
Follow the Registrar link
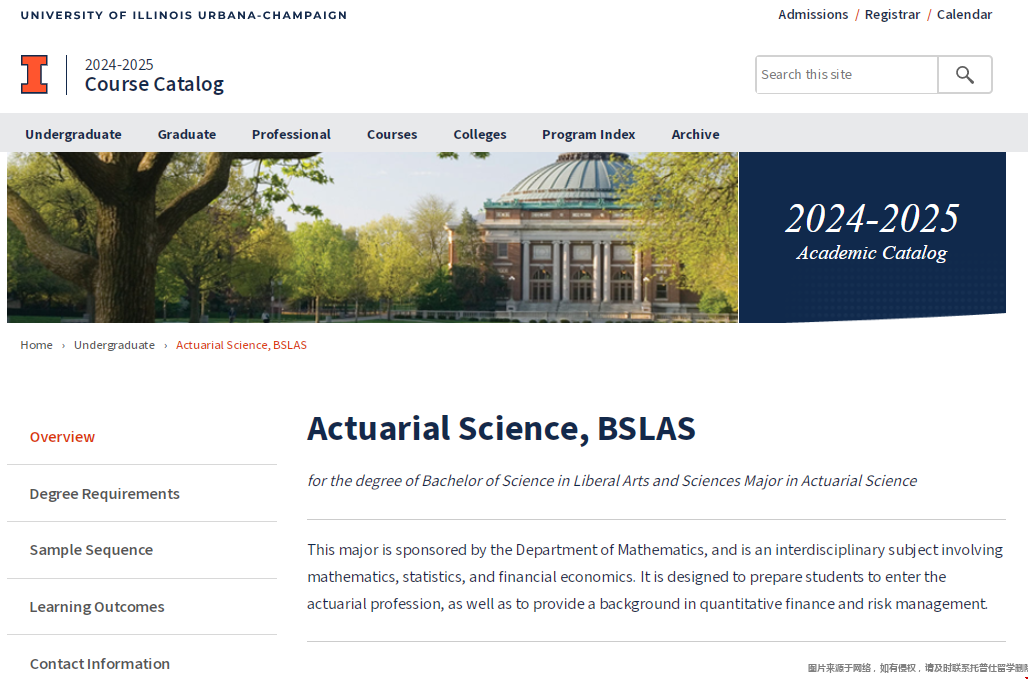(892, 14)
